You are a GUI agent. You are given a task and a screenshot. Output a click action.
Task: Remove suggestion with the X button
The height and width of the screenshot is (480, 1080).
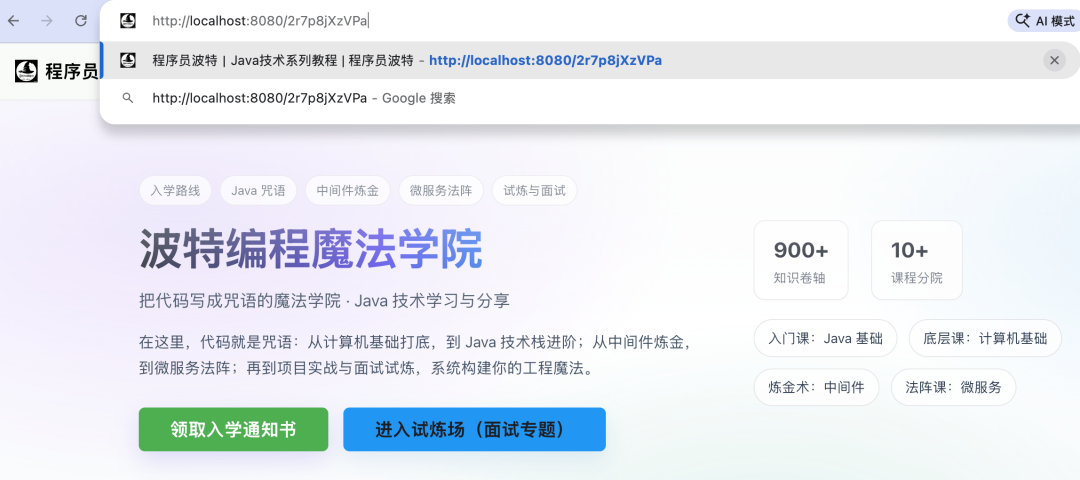point(1054,60)
